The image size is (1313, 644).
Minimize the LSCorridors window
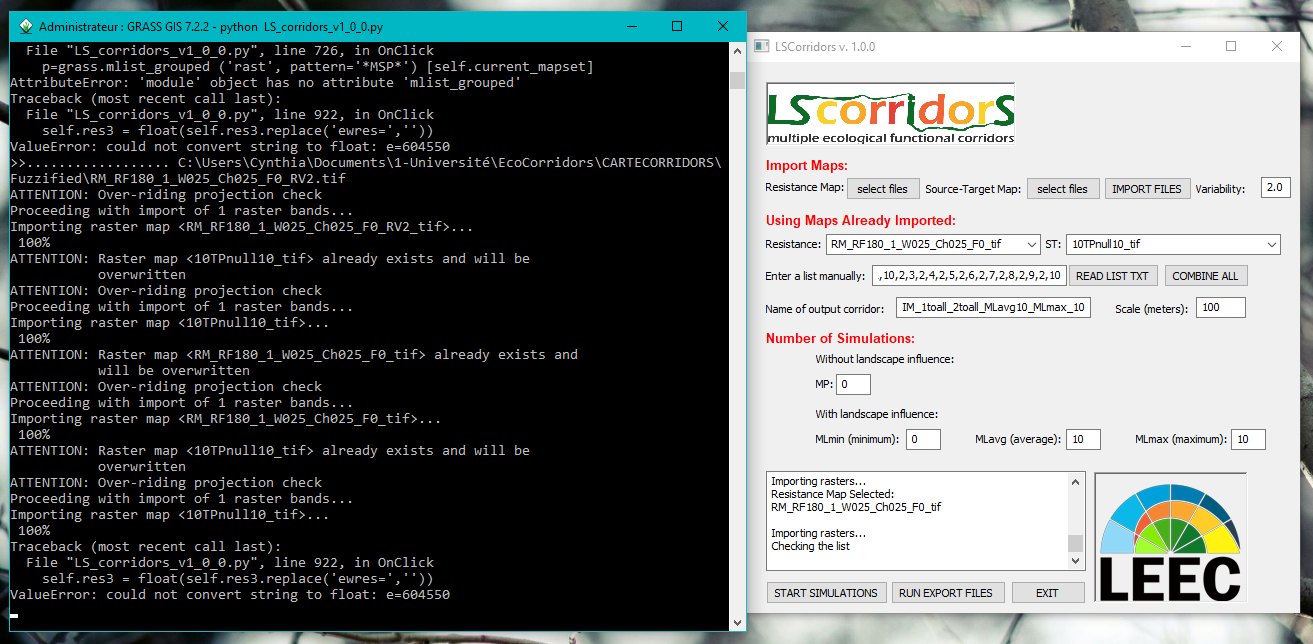[1185, 46]
